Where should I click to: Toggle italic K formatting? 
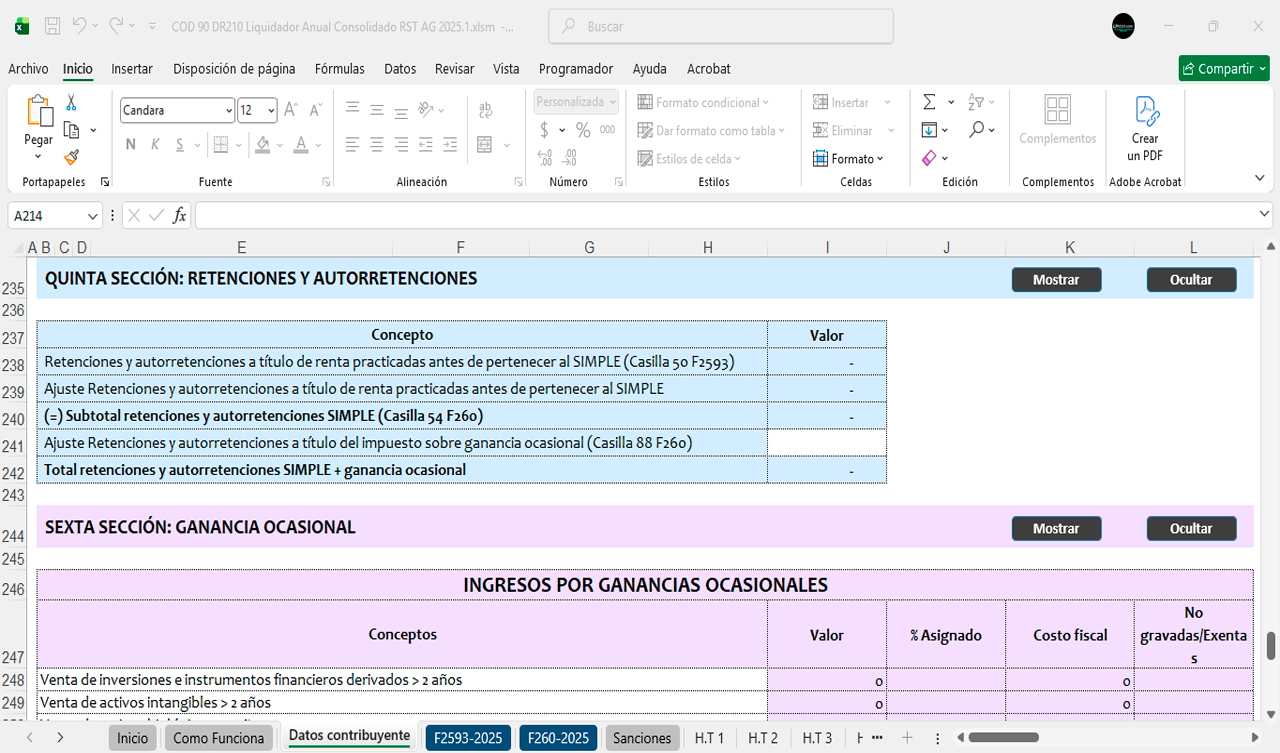[x=155, y=144]
